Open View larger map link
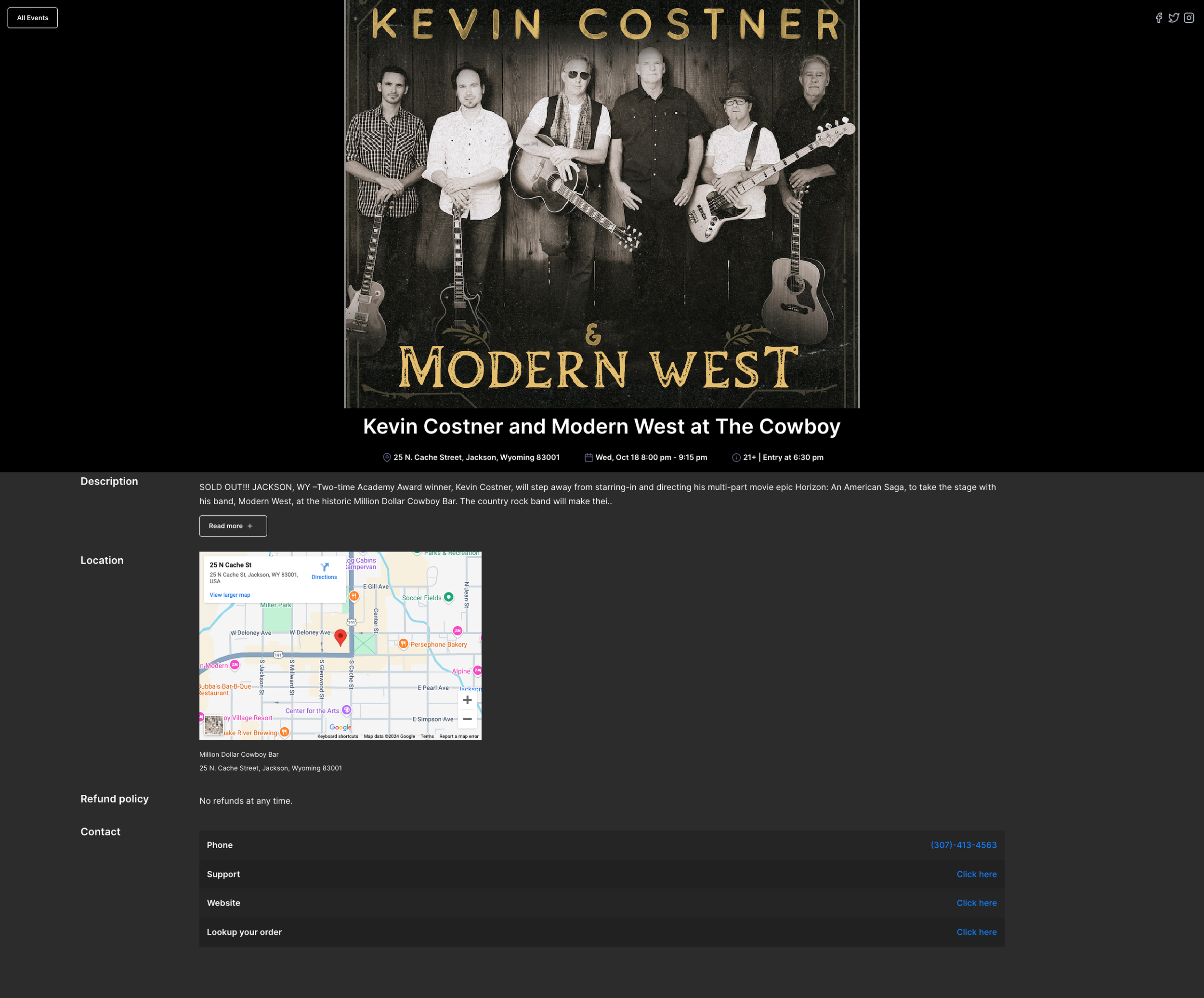Image resolution: width=1204 pixels, height=998 pixels. coord(230,595)
